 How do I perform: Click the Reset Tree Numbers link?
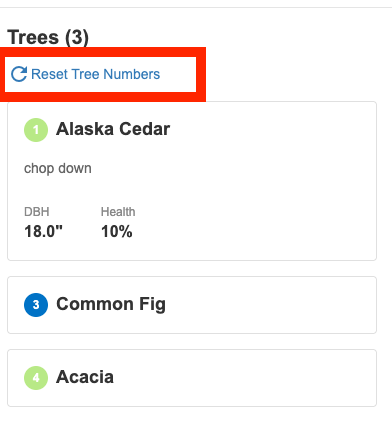(x=86, y=74)
